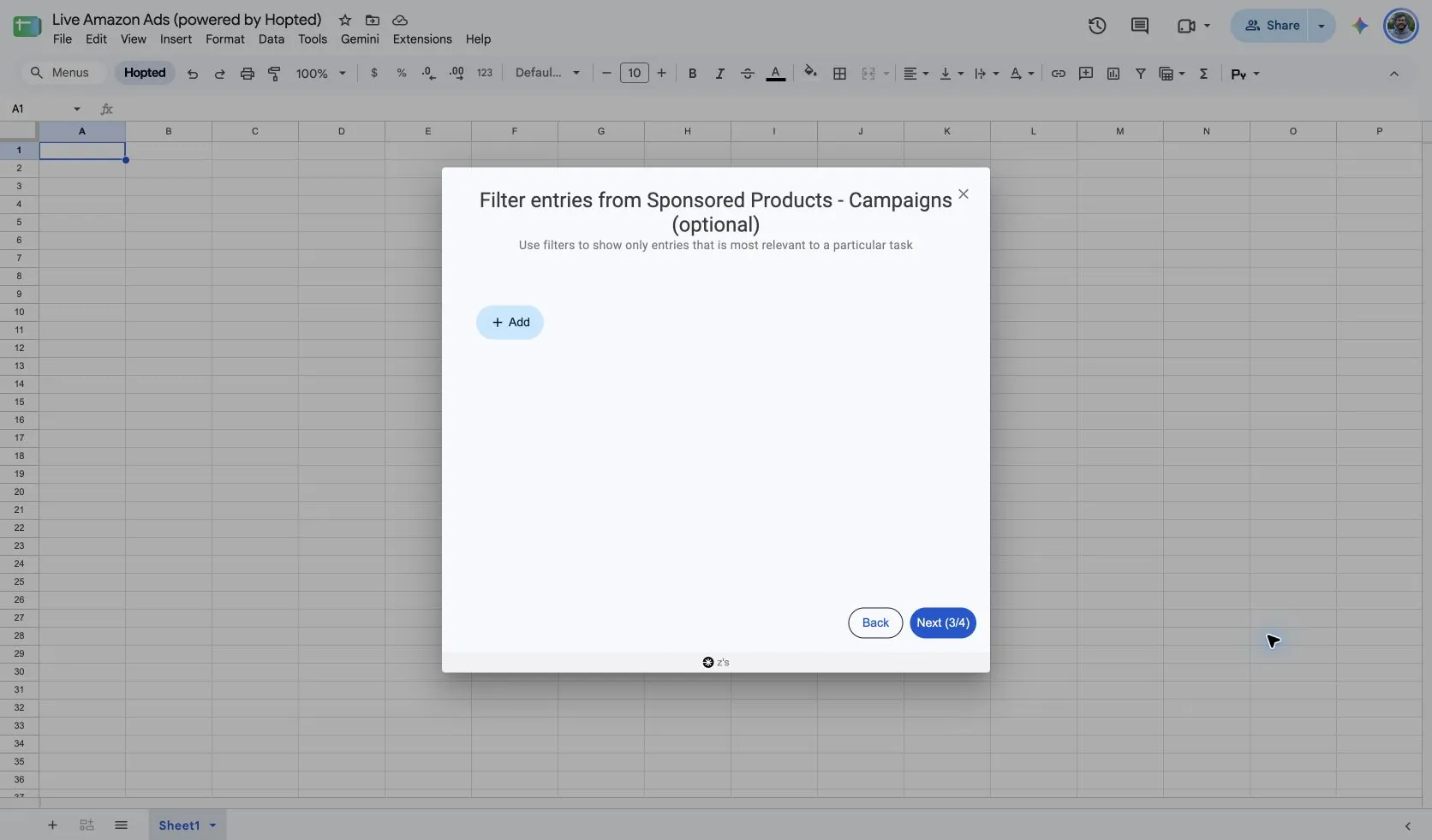Viewport: 1432px width, 840px height.
Task: Open the Default font dropdown
Action: tap(548, 73)
